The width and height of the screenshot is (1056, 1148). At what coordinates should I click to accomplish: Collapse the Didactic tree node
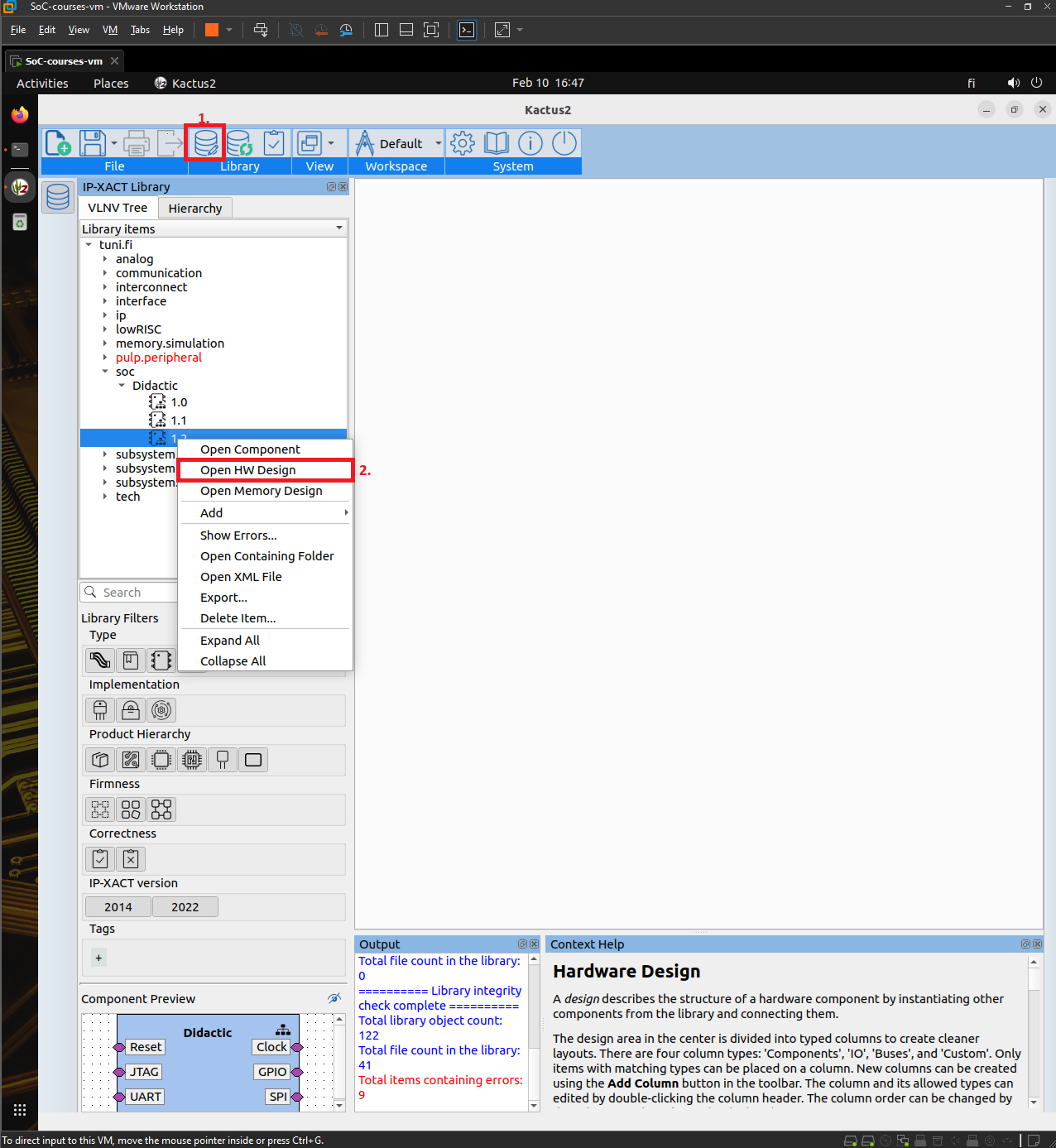tap(122, 386)
